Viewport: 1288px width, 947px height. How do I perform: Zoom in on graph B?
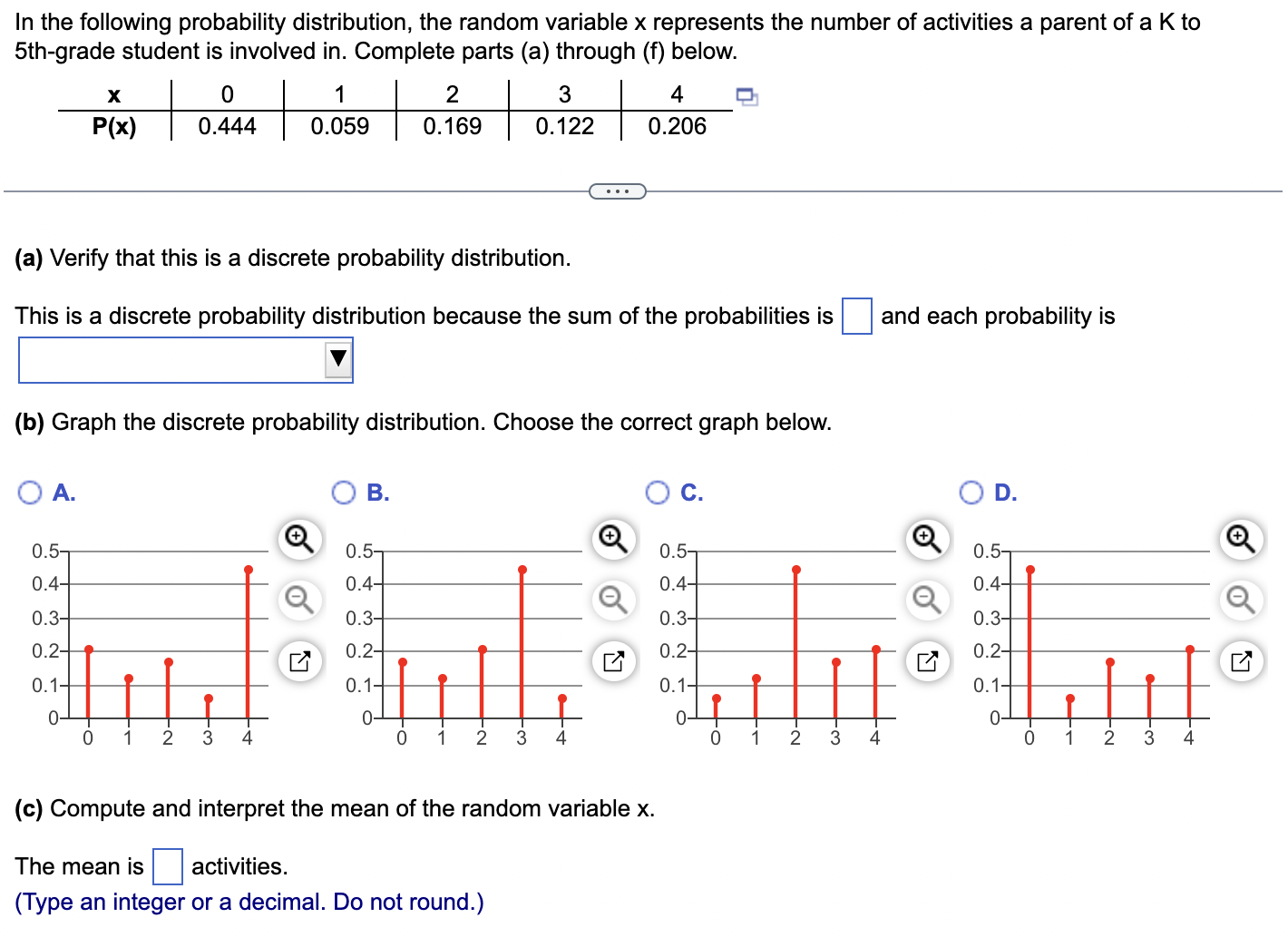(613, 539)
